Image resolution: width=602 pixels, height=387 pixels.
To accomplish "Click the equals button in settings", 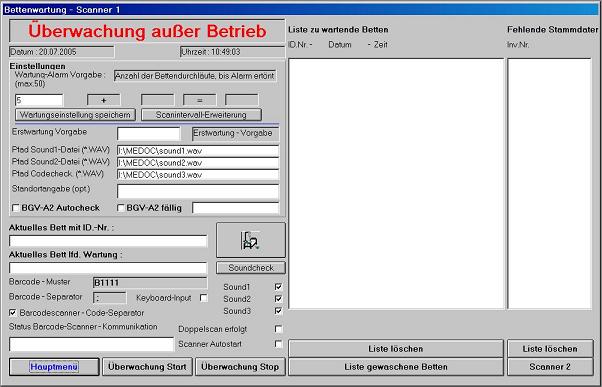I will pyautogui.click(x=200, y=100).
